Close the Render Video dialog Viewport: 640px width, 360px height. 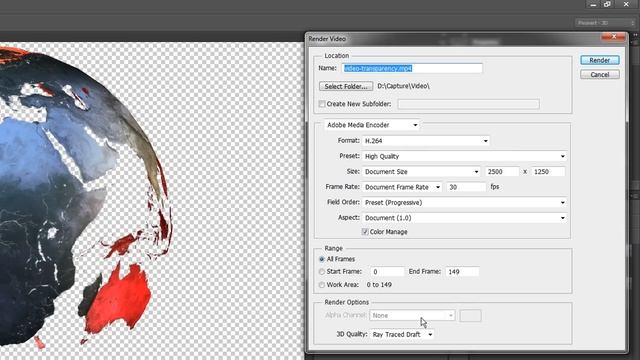[x=613, y=37]
